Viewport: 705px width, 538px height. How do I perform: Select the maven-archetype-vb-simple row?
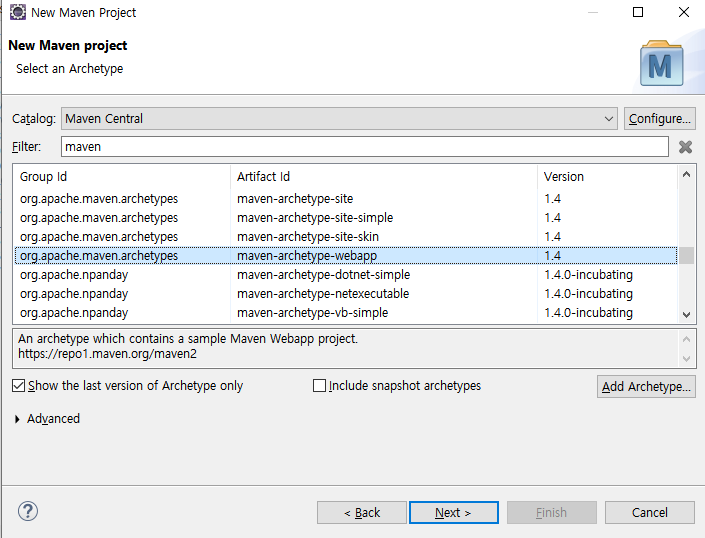pos(346,312)
